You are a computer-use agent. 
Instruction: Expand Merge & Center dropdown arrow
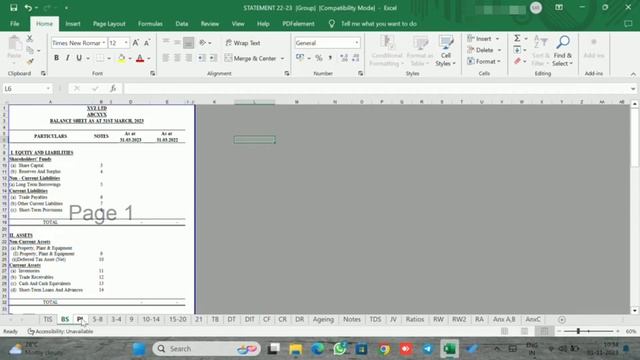coord(282,58)
